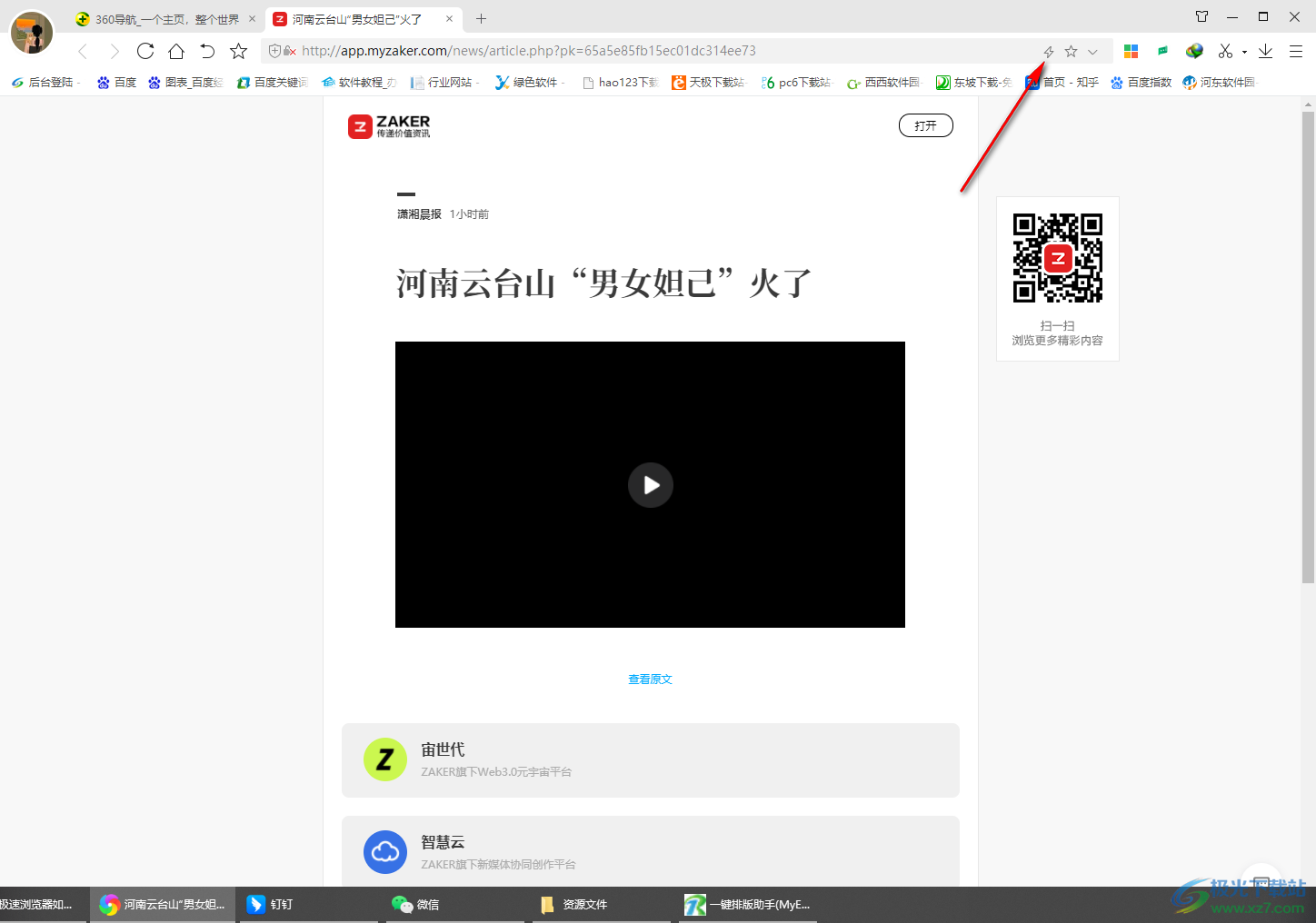Click the 打开 button

tap(925, 125)
